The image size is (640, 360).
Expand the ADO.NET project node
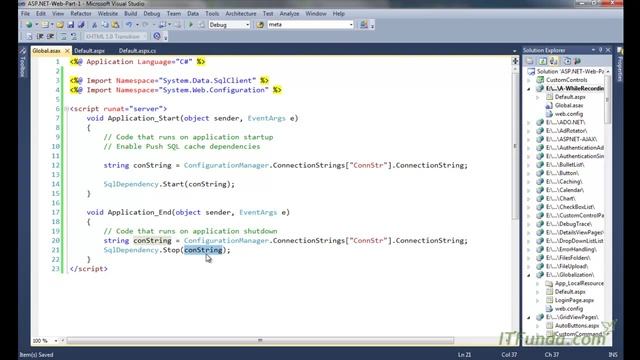coord(529,122)
